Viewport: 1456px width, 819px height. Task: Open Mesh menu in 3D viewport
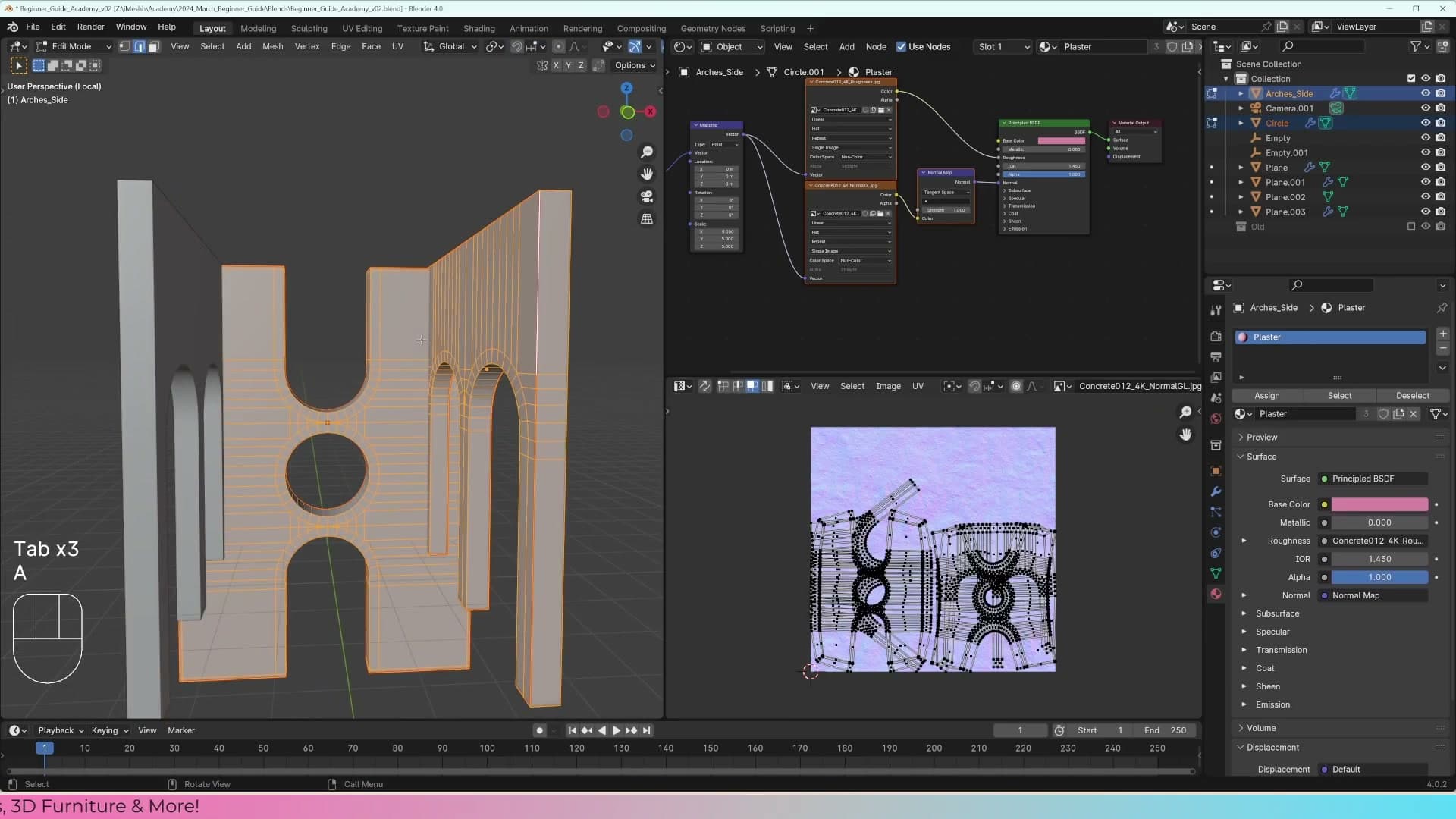[x=272, y=47]
